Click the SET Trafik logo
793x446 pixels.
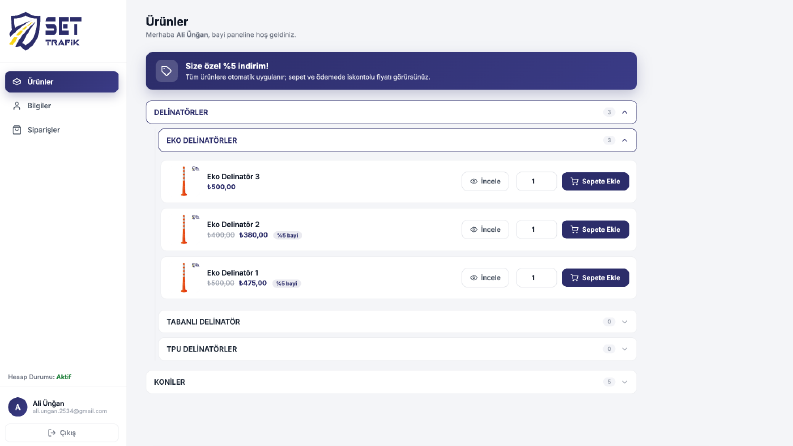tap(46, 31)
